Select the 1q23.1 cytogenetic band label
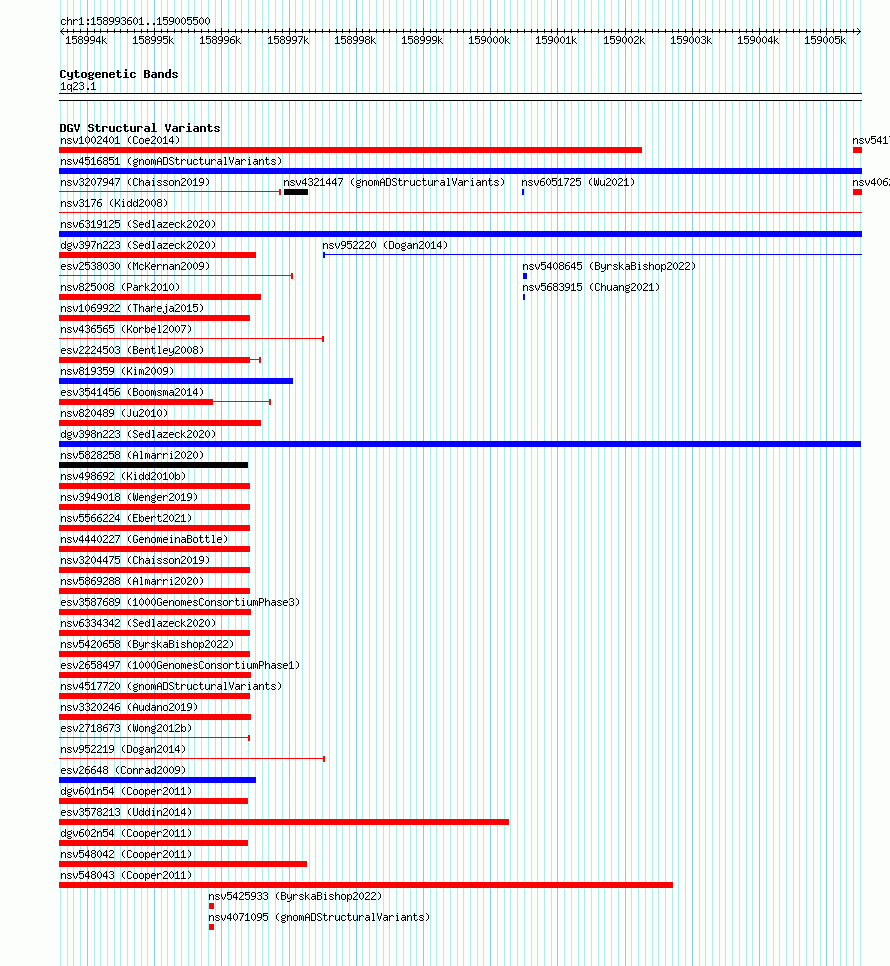This screenshot has height=966, width=890. coord(78,86)
